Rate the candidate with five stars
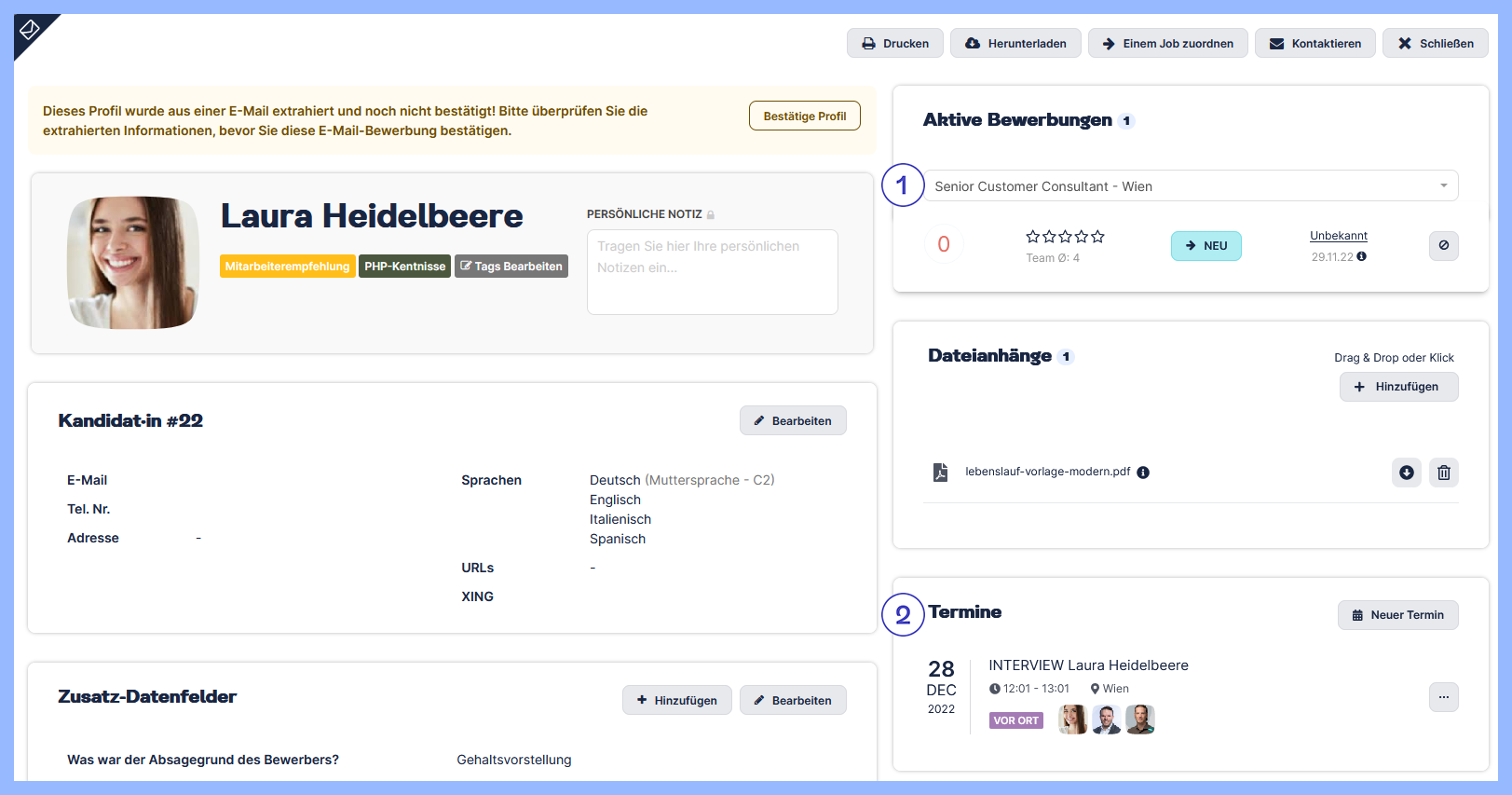 pyautogui.click(x=1097, y=237)
